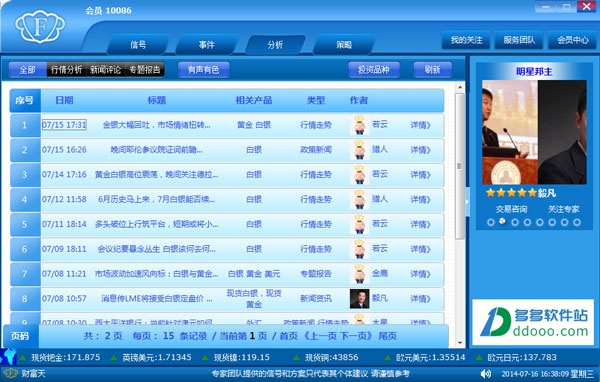Image resolution: width=600 pixels, height=382 pixels.
Task: Open 会员中心
Action: (572, 40)
